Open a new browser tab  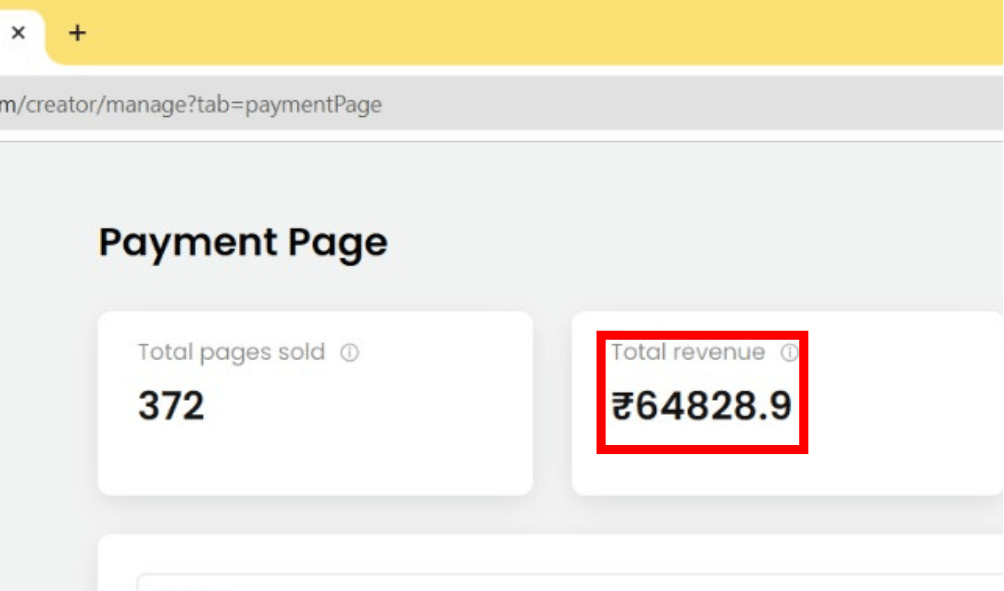click(x=77, y=33)
